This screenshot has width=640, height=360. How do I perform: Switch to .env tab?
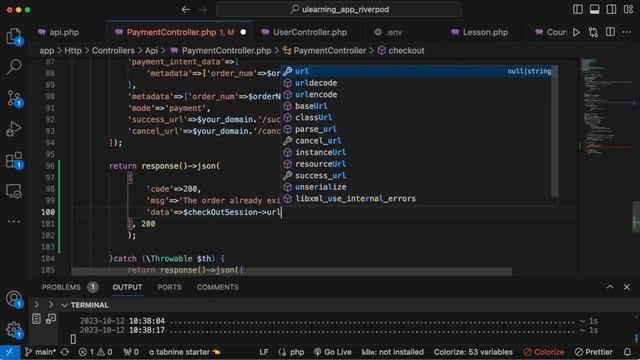[394, 32]
